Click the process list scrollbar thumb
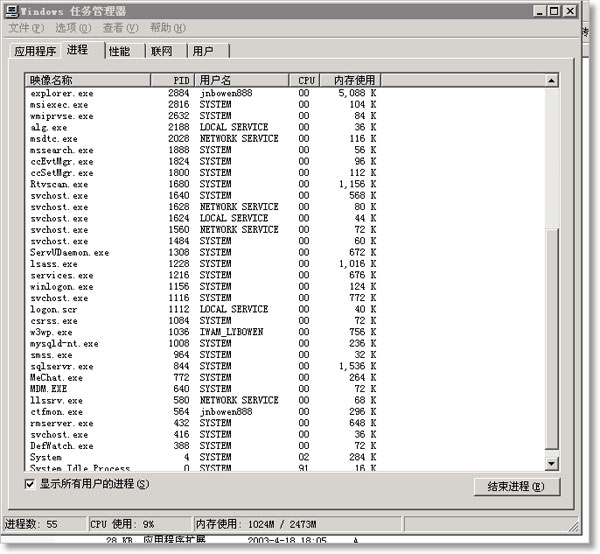This screenshot has width=600, height=554. 551,339
